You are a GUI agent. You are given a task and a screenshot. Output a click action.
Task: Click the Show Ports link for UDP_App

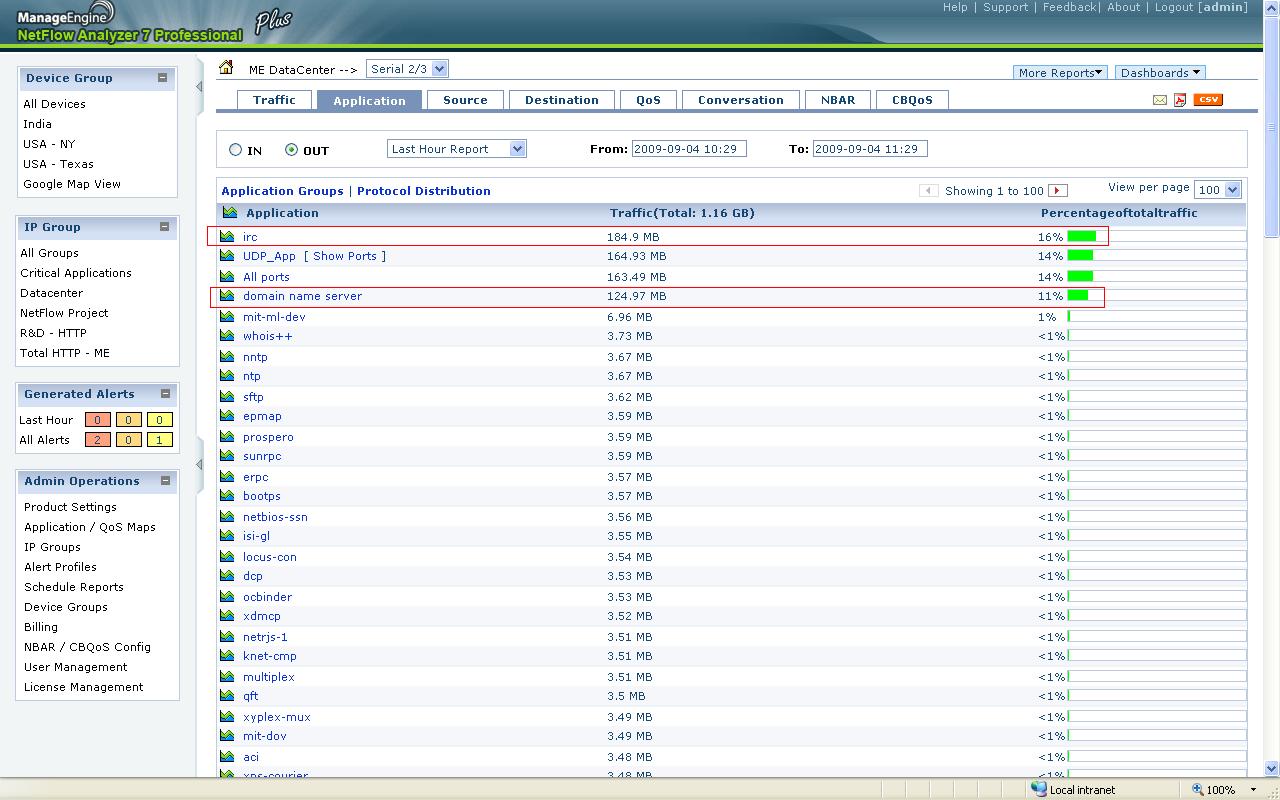click(x=345, y=256)
